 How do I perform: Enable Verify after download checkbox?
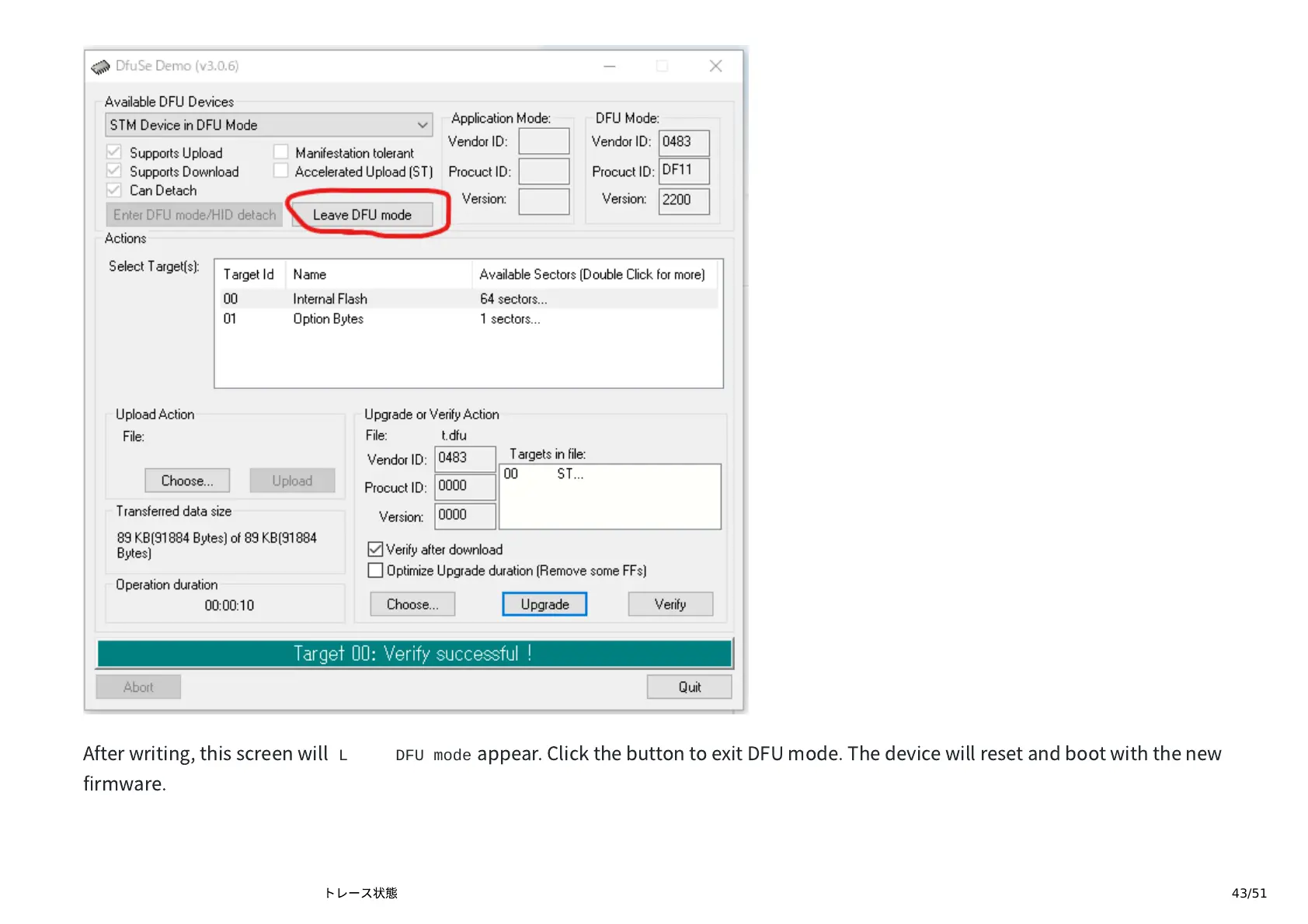(375, 550)
